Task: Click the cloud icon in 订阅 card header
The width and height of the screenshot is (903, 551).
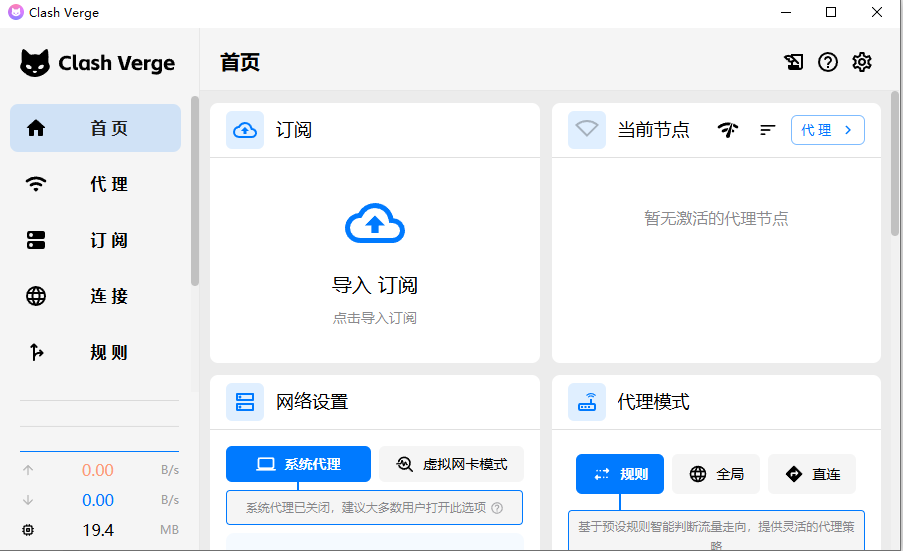Action: 245,130
